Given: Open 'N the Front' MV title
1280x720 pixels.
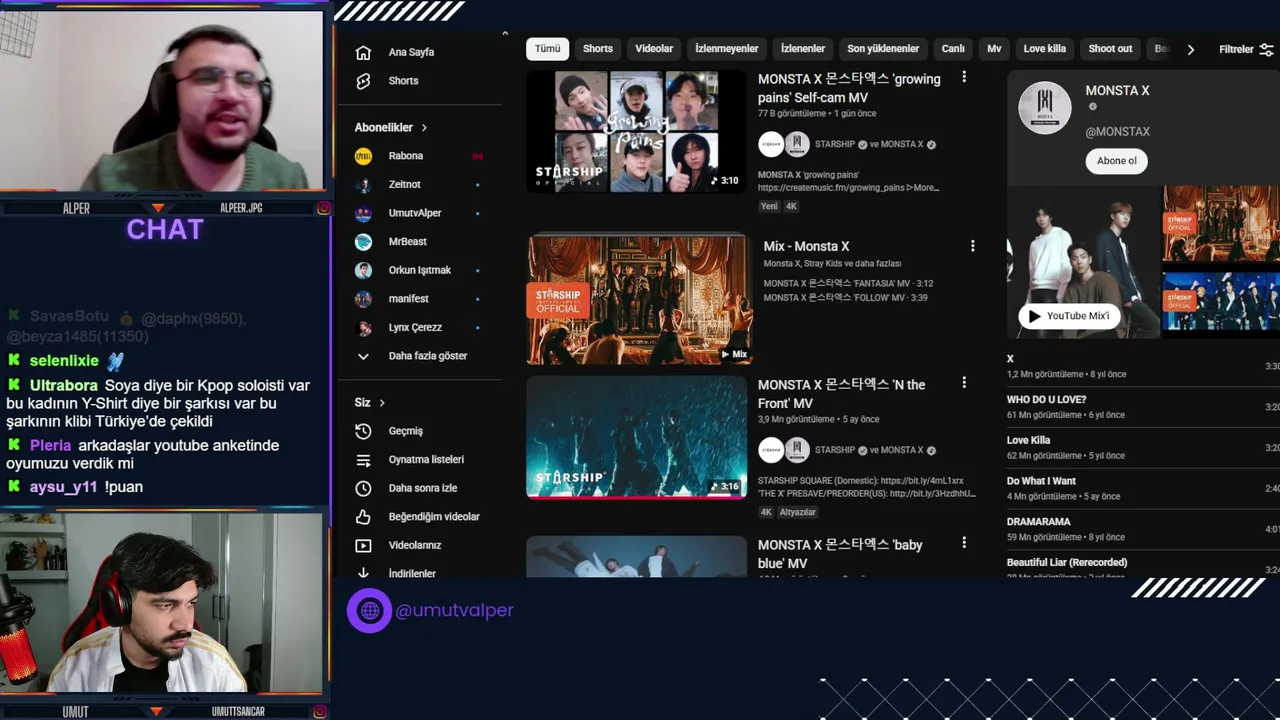Looking at the screenshot, I should pyautogui.click(x=841, y=394).
